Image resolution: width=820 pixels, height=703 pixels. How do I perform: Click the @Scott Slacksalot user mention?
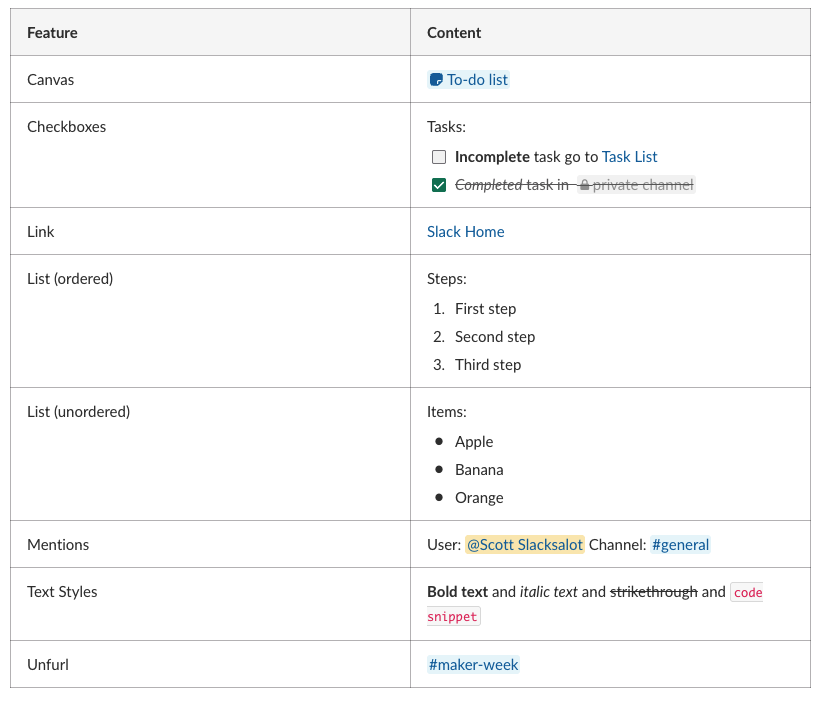[x=524, y=545]
